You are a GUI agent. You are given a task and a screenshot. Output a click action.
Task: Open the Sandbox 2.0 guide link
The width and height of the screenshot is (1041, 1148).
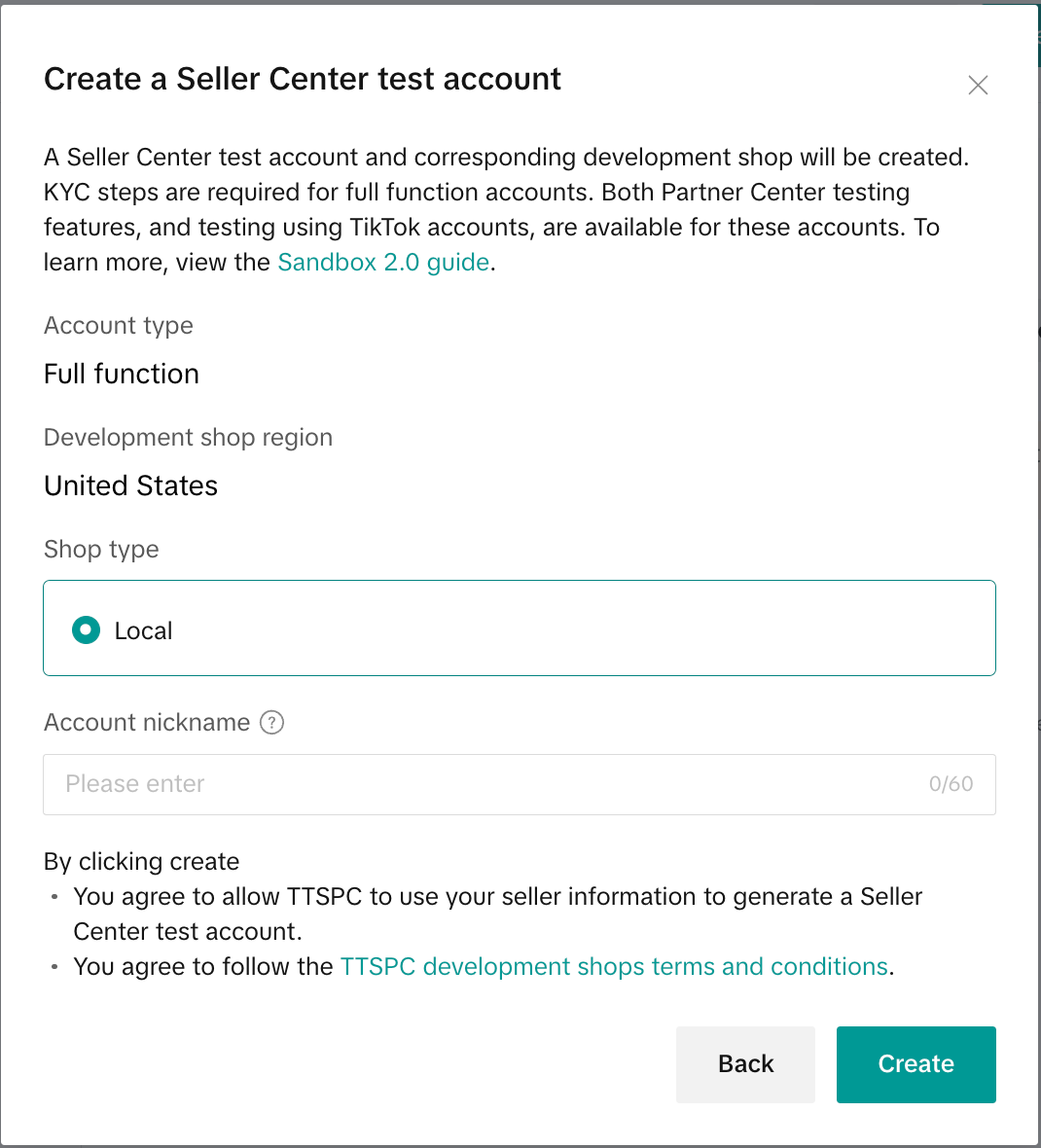tap(383, 262)
